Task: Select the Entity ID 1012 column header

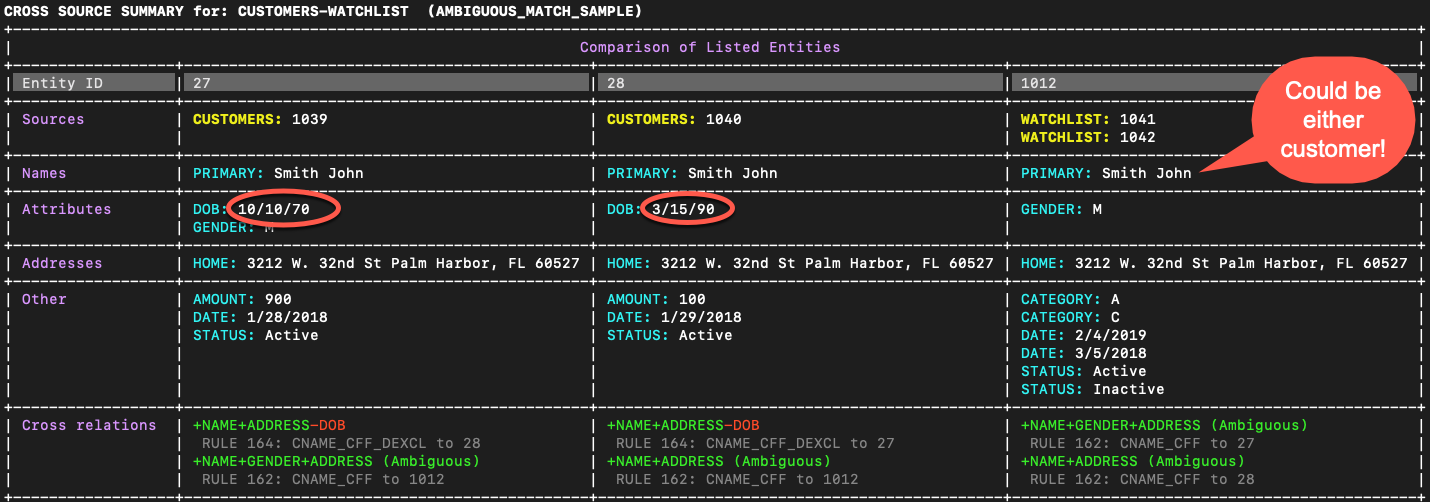Action: point(1130,83)
